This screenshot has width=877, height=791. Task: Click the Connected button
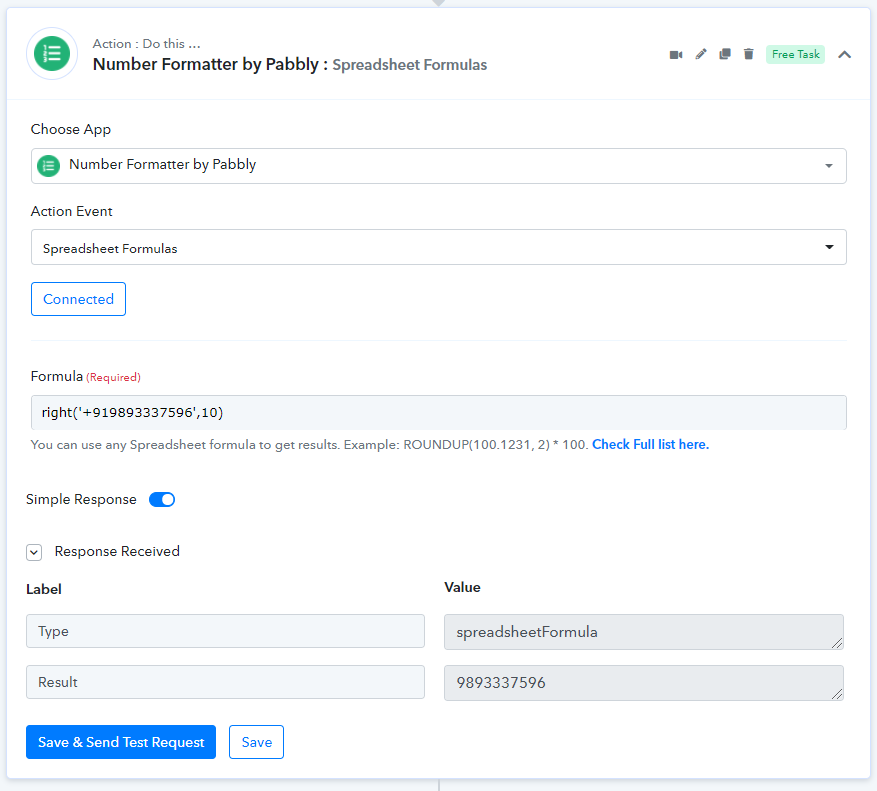78,299
